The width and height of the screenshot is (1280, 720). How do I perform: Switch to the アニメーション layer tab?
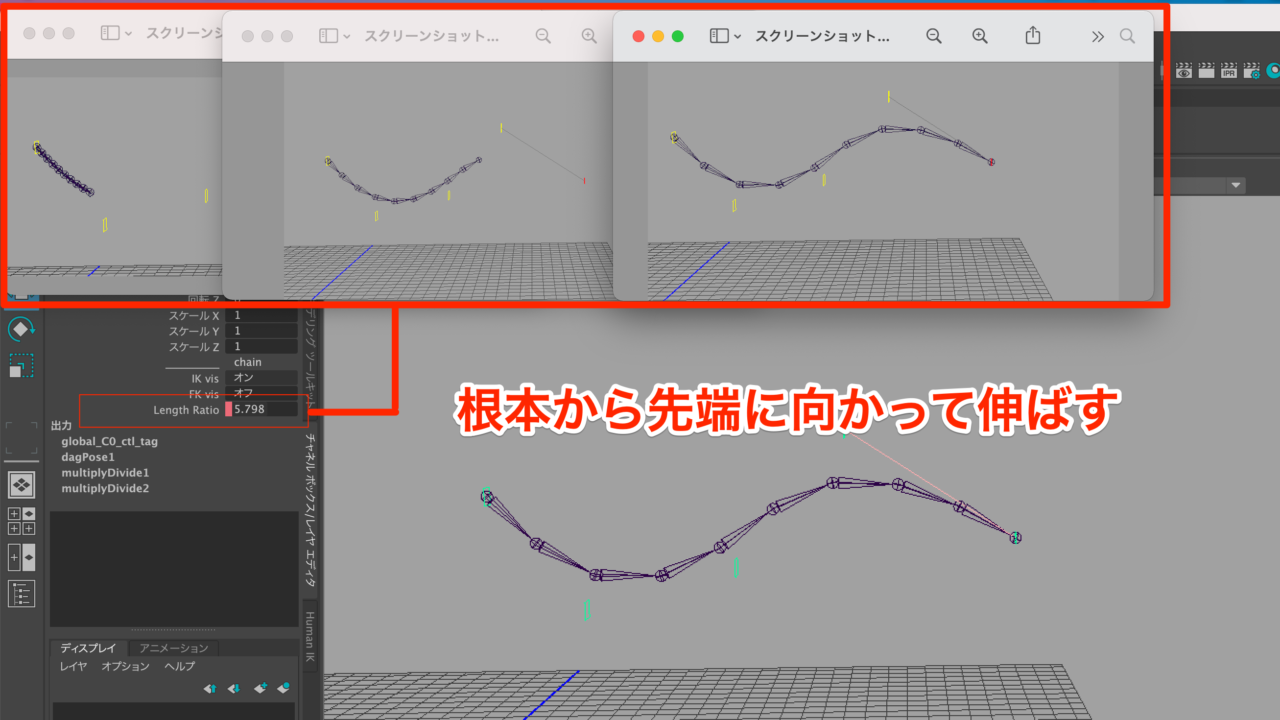[174, 648]
